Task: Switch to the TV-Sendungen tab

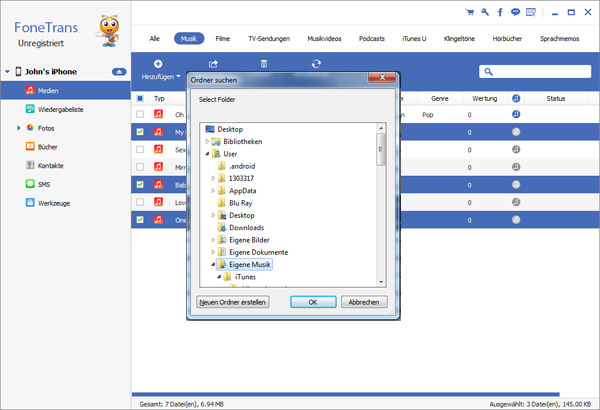Action: [269, 39]
